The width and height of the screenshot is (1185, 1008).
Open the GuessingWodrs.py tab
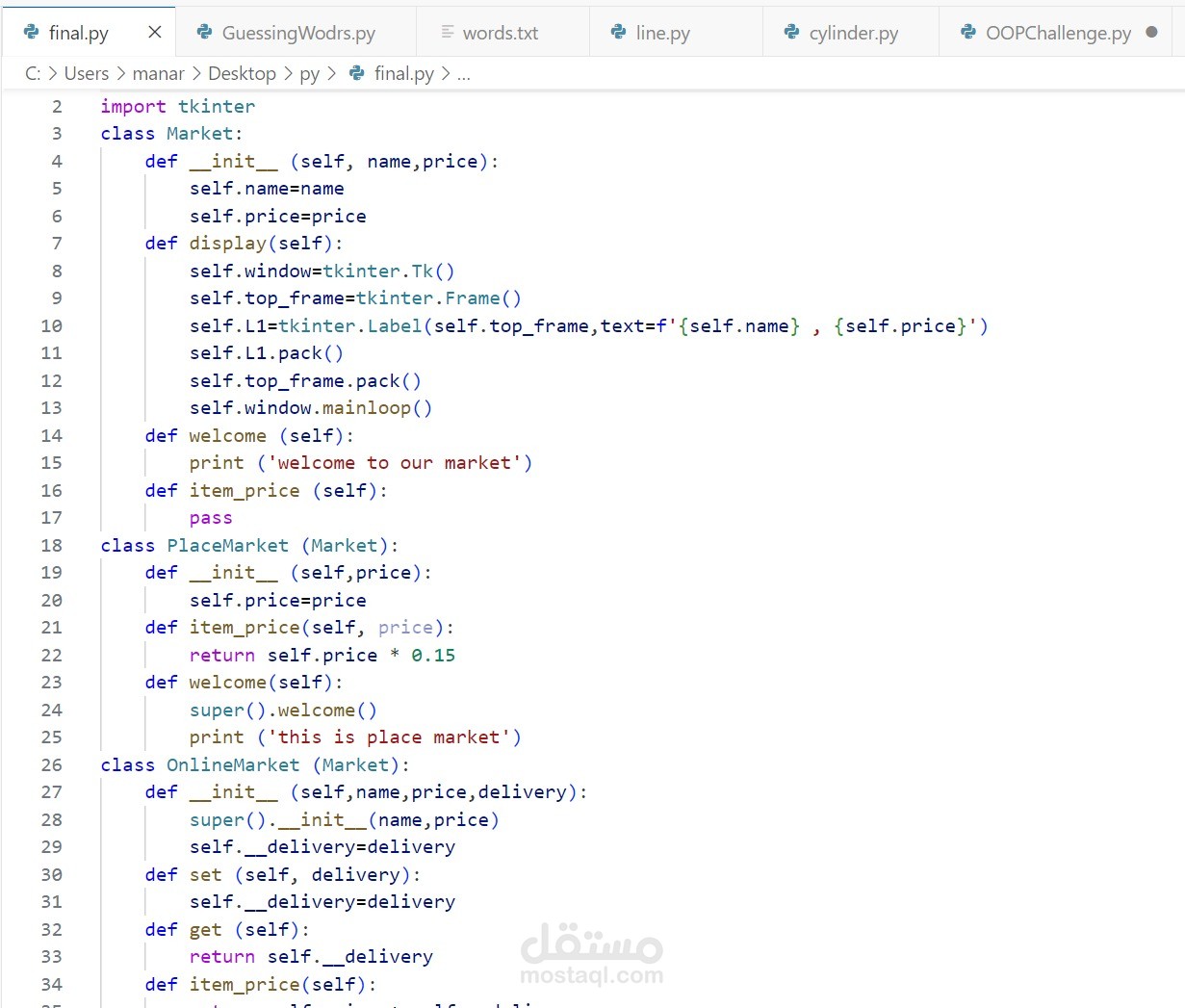(297, 33)
